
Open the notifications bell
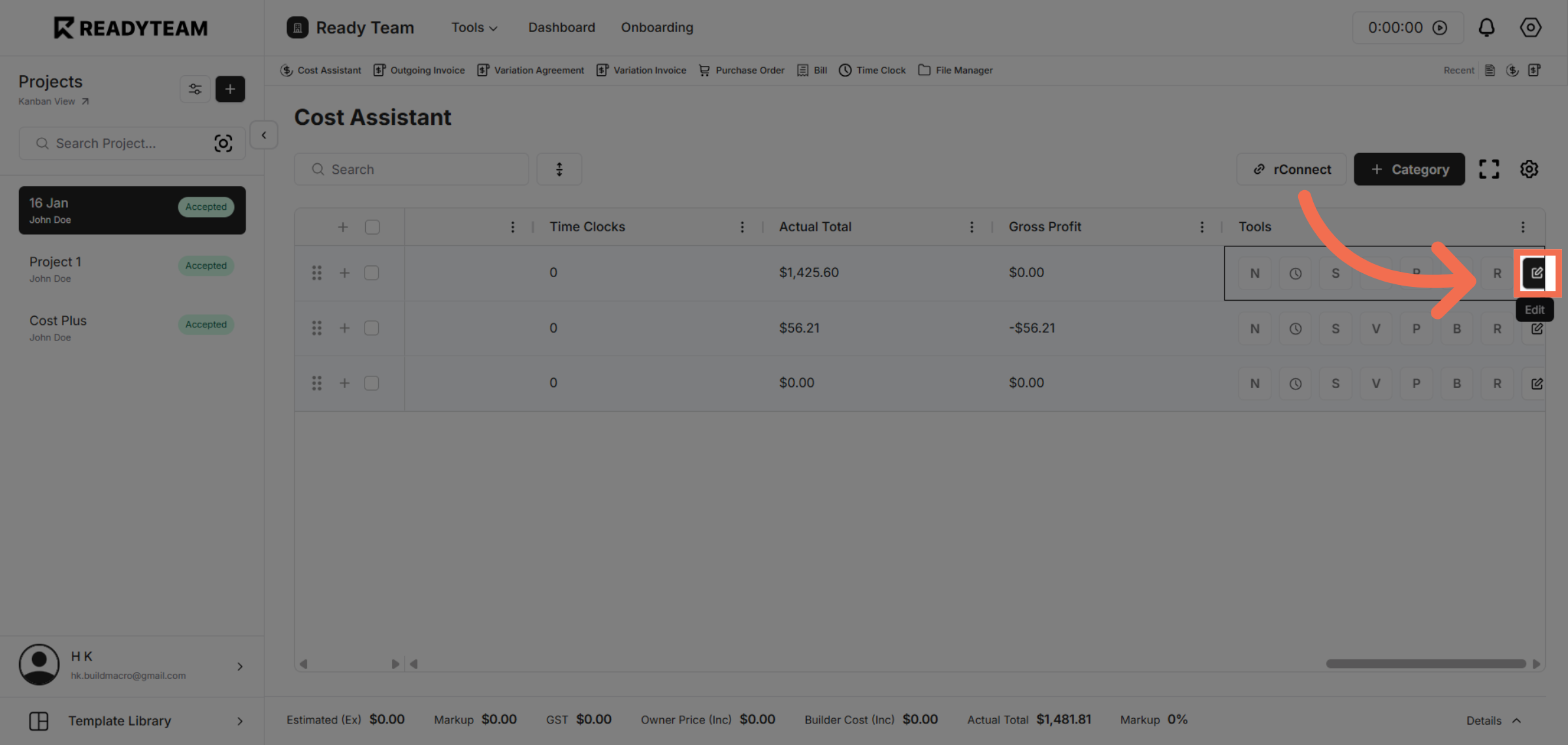pyautogui.click(x=1486, y=27)
